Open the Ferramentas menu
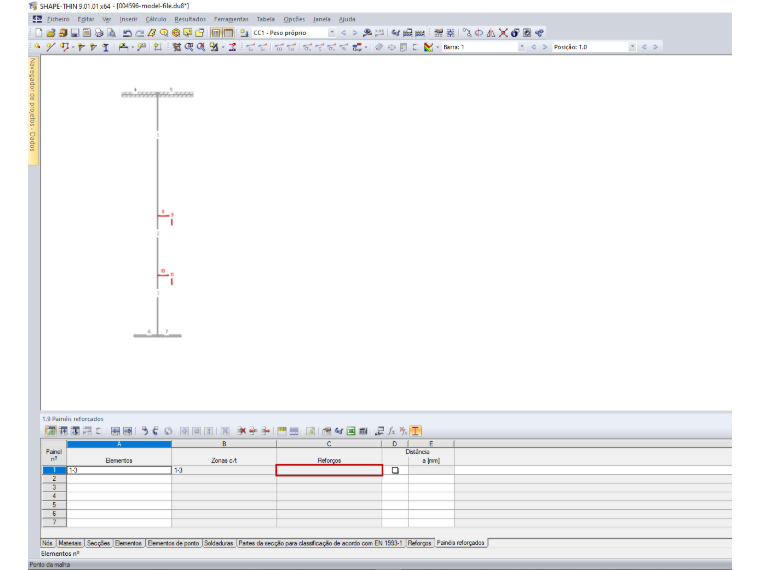This screenshot has height=570, width=760. (231, 19)
